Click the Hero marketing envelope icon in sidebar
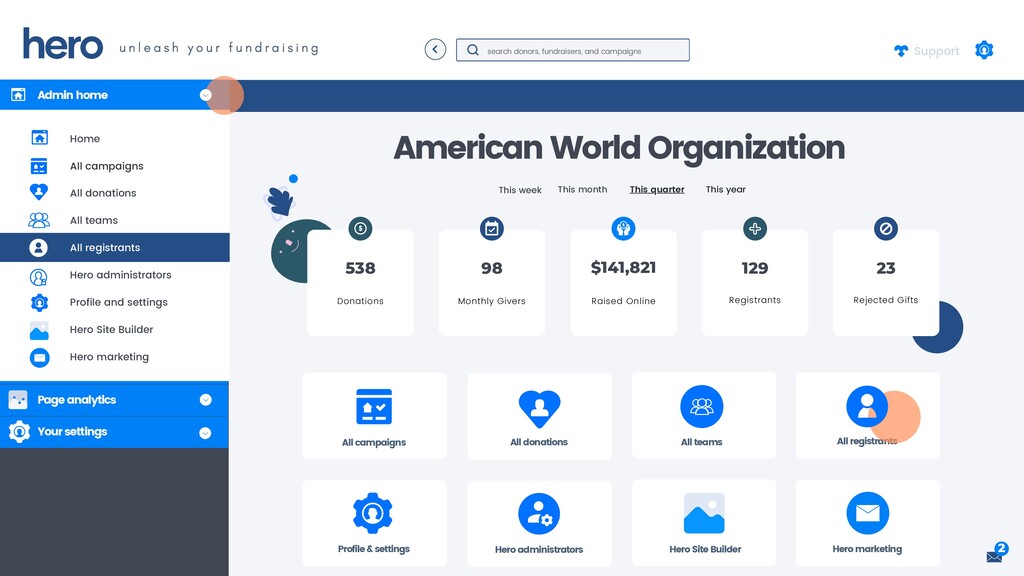The height and width of the screenshot is (576, 1024). [40, 358]
